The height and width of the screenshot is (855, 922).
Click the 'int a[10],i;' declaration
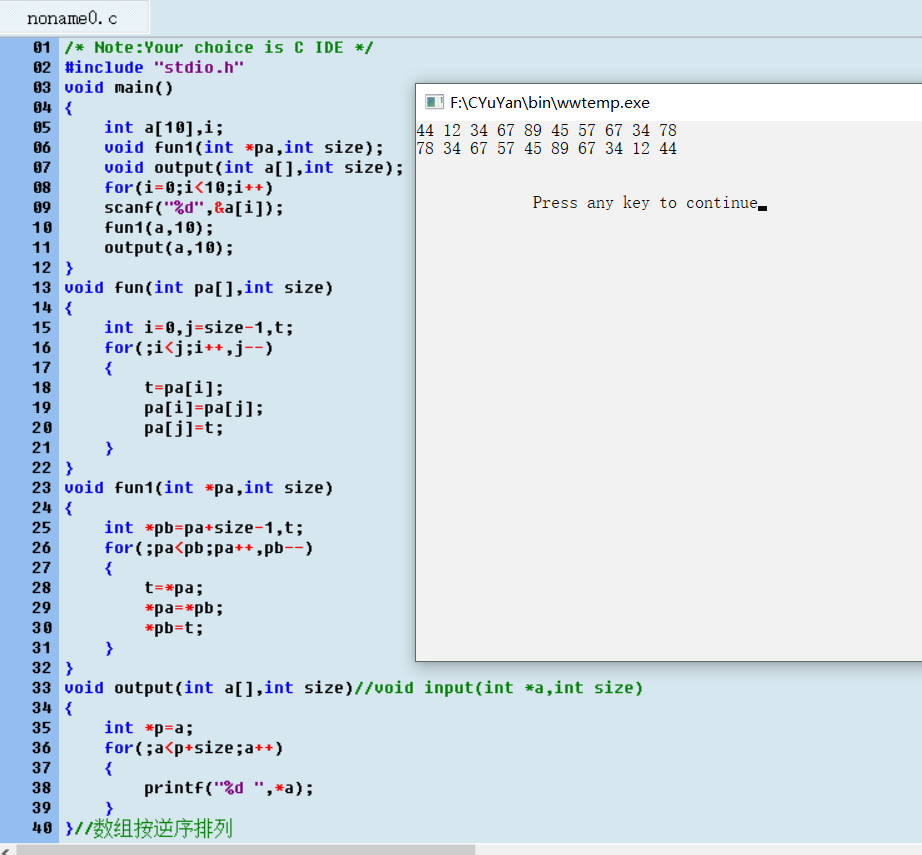click(163, 128)
